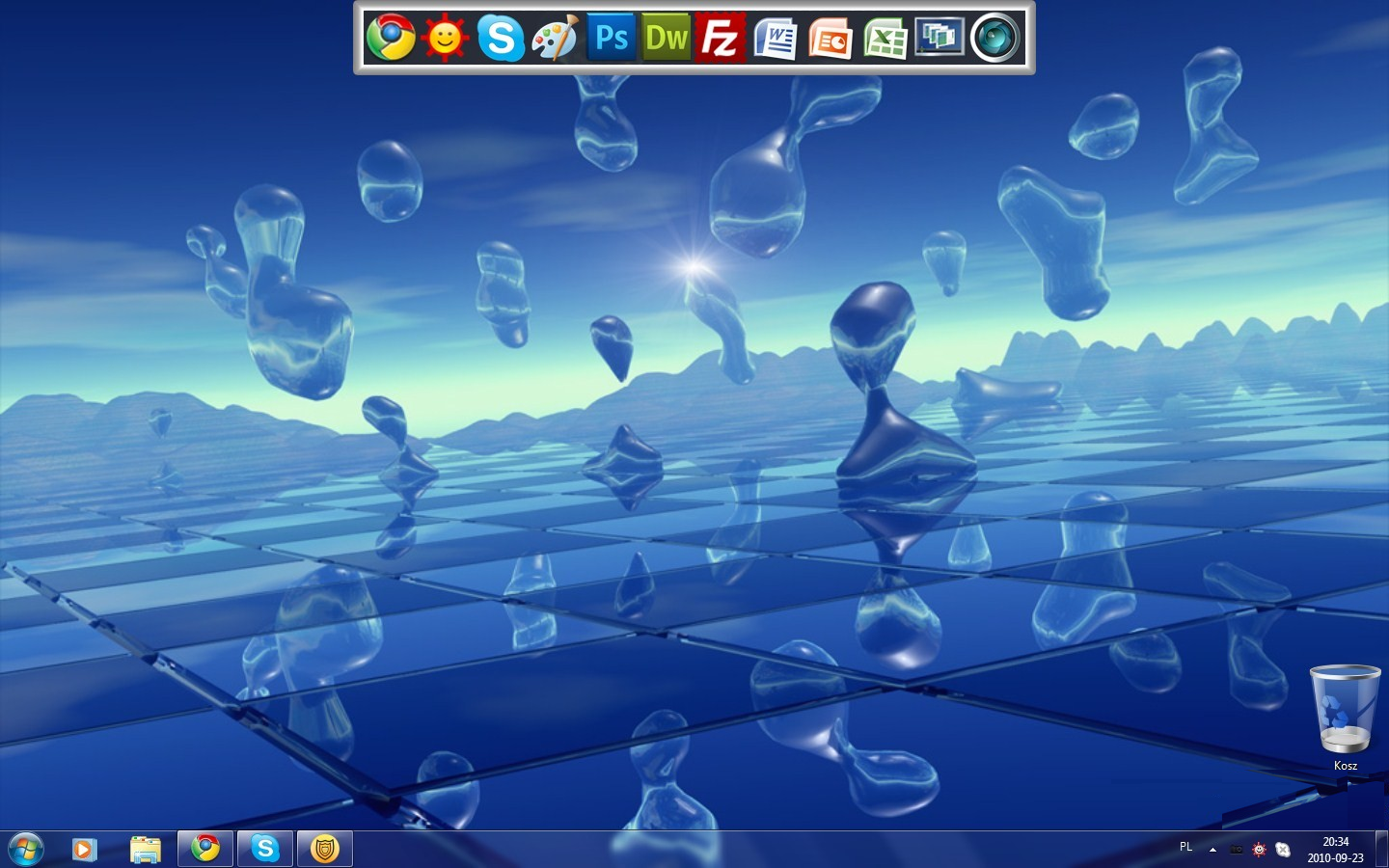Open the PL language bar selector
Viewport: 1389px width, 868px height.
tap(1185, 847)
